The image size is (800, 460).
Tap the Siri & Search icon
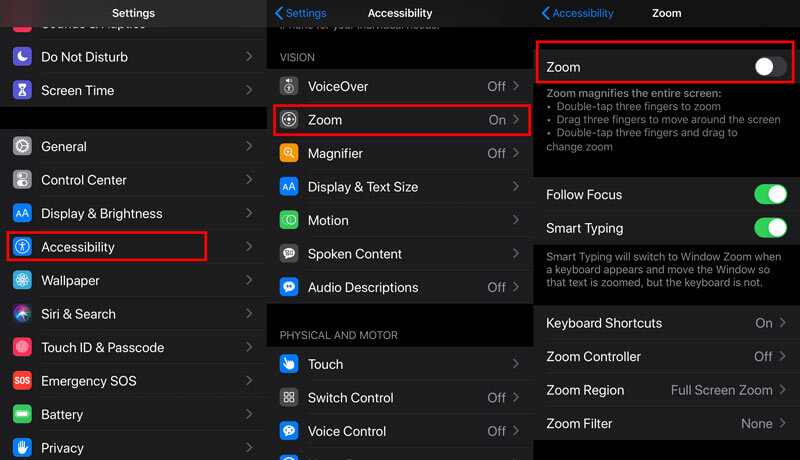22,314
